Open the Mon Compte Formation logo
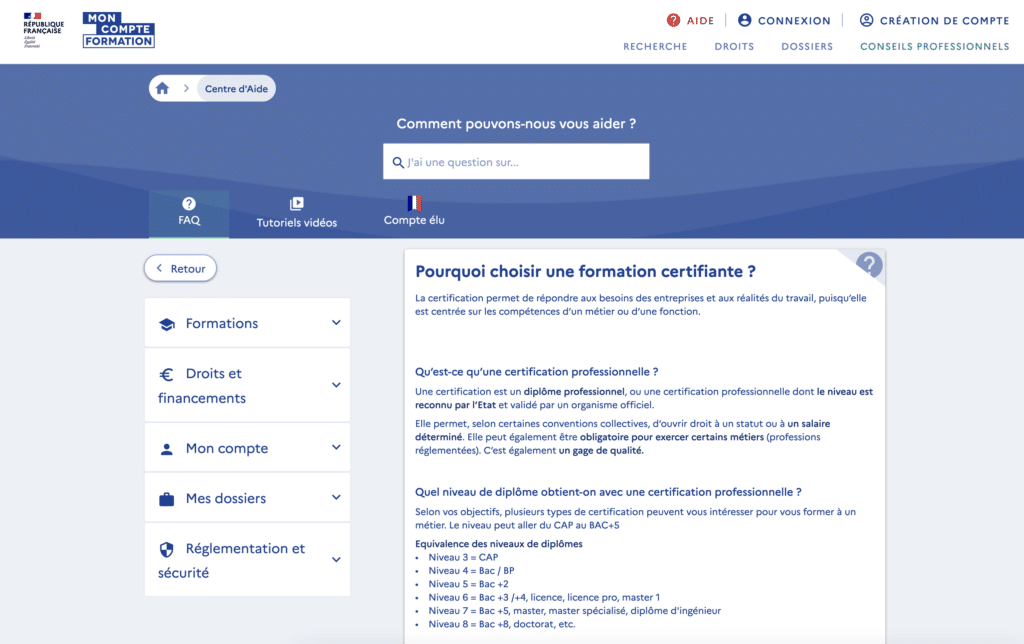The image size is (1024, 644). (x=119, y=30)
